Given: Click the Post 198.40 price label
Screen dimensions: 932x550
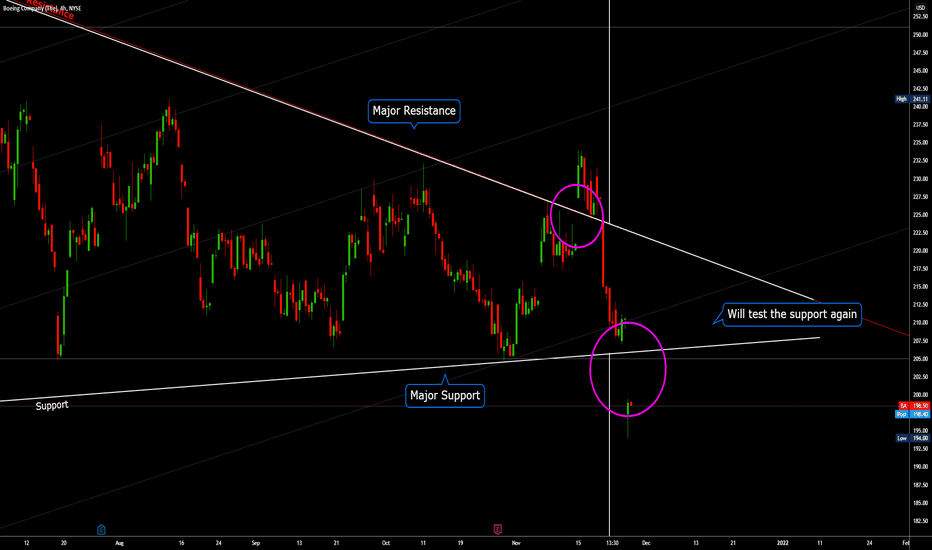Looking at the screenshot, I should pos(912,414).
